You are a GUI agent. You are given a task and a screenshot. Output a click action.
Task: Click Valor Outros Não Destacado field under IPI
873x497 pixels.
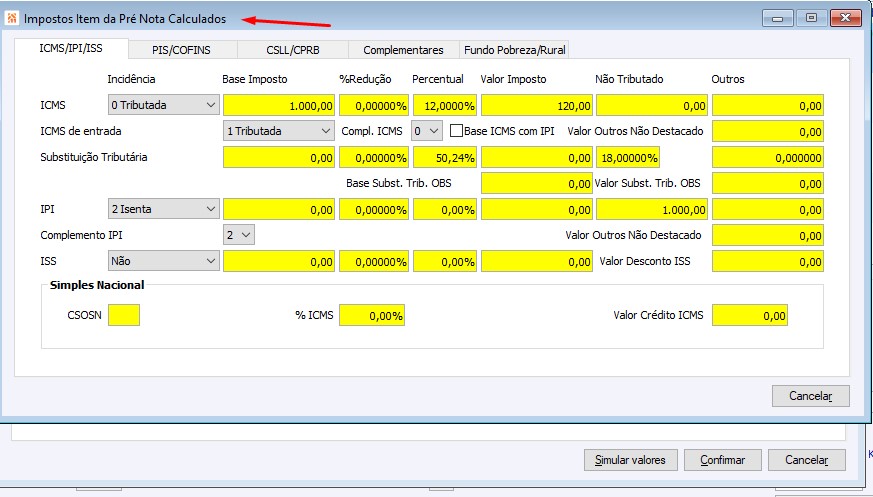[768, 235]
